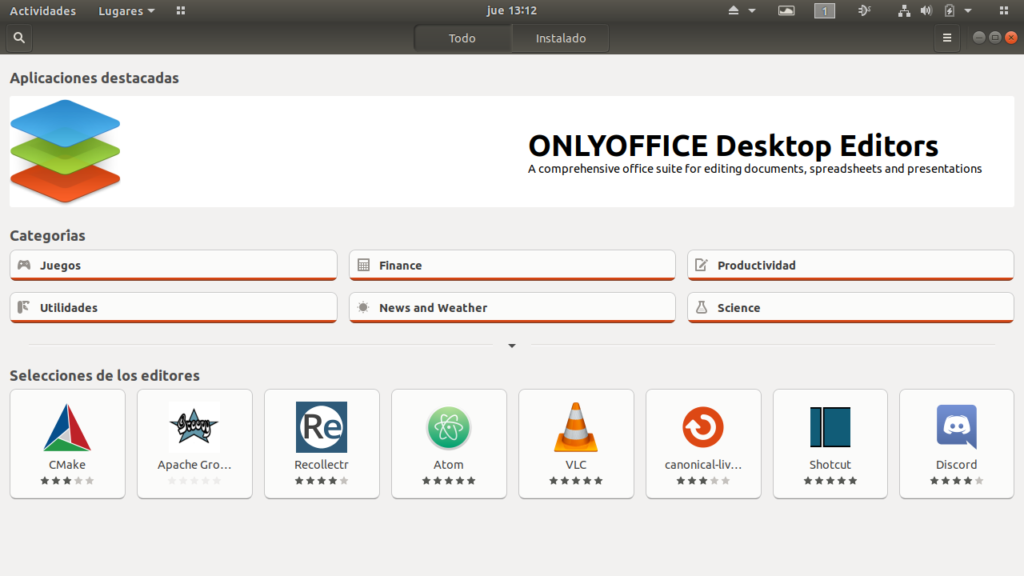Open the Atom editor app tile
Image resolution: width=1024 pixels, height=576 pixels.
coord(449,444)
